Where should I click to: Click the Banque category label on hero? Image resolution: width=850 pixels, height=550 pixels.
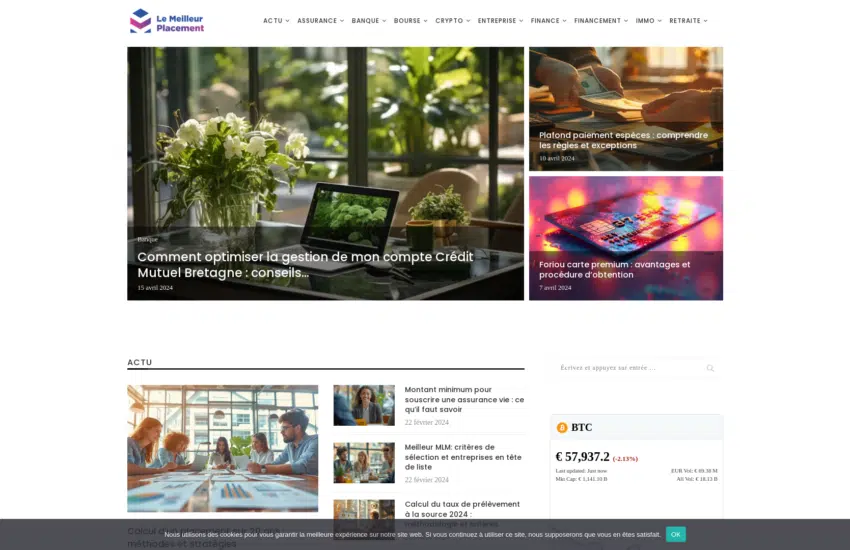pos(147,239)
